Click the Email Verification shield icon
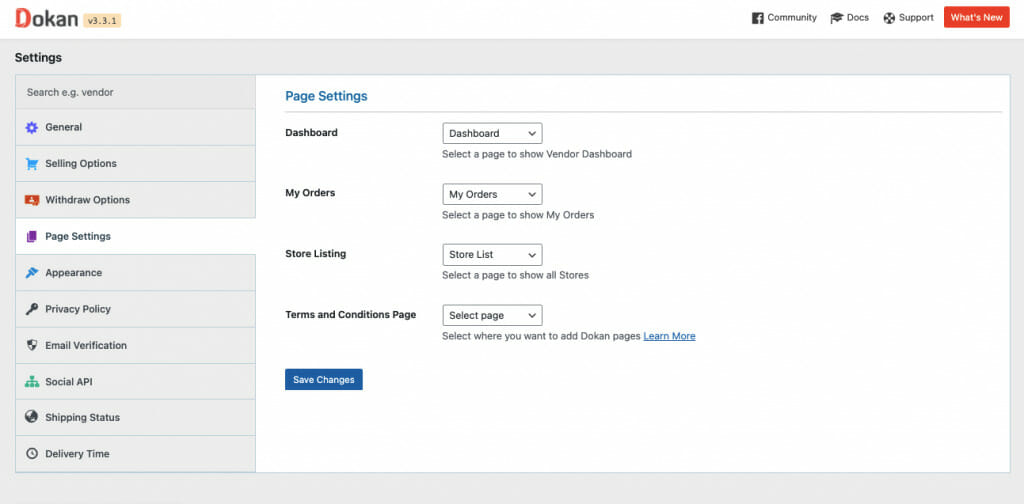 point(31,345)
